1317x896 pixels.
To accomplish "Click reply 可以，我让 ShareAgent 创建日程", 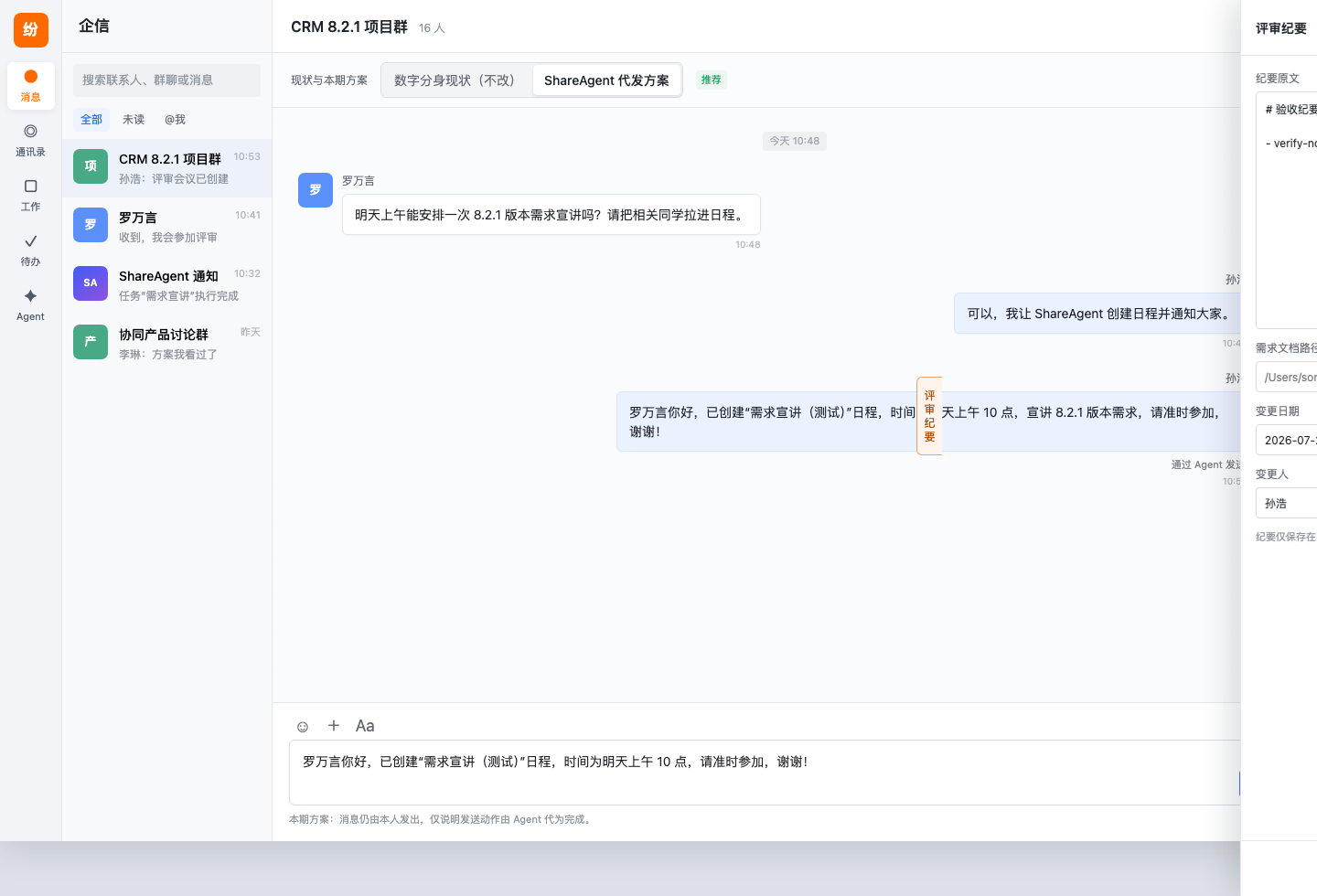I will (x=1097, y=314).
